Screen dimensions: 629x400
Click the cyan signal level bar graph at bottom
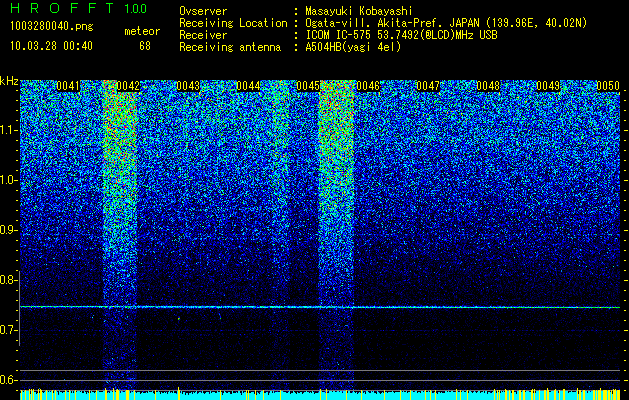point(320,394)
